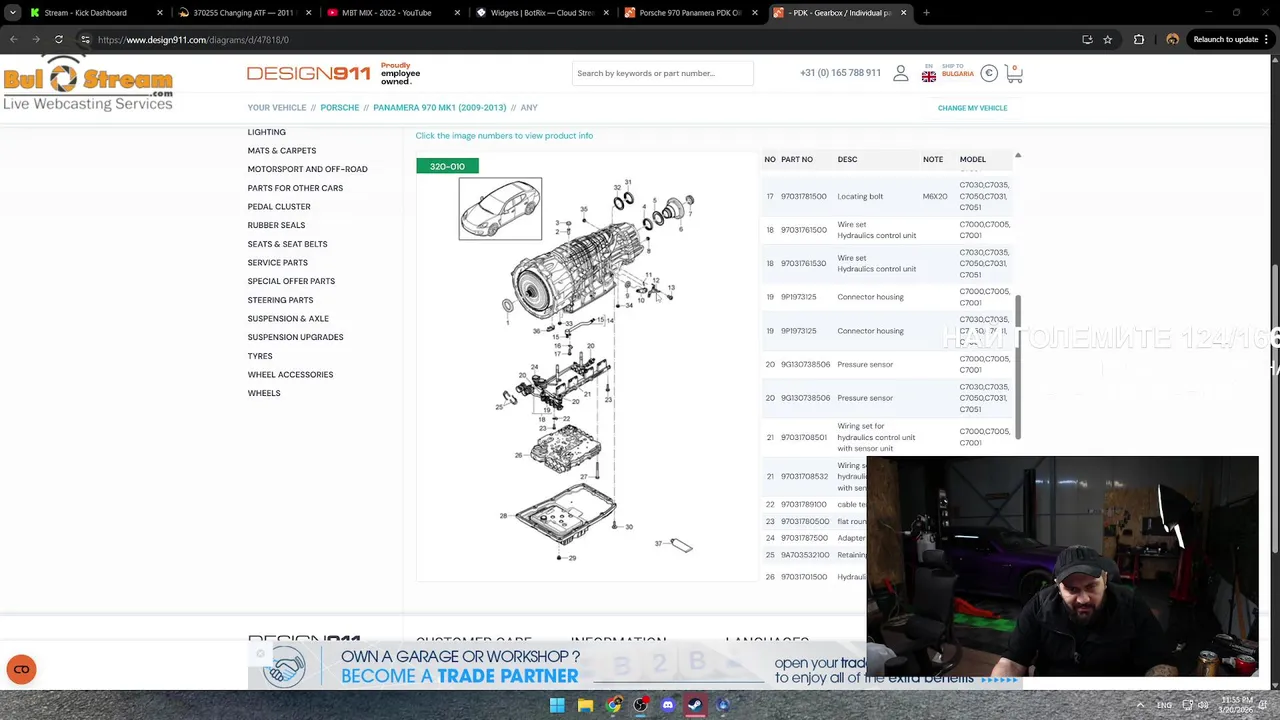
Task: Open the Pedal Cluster category
Action: [x=279, y=207]
